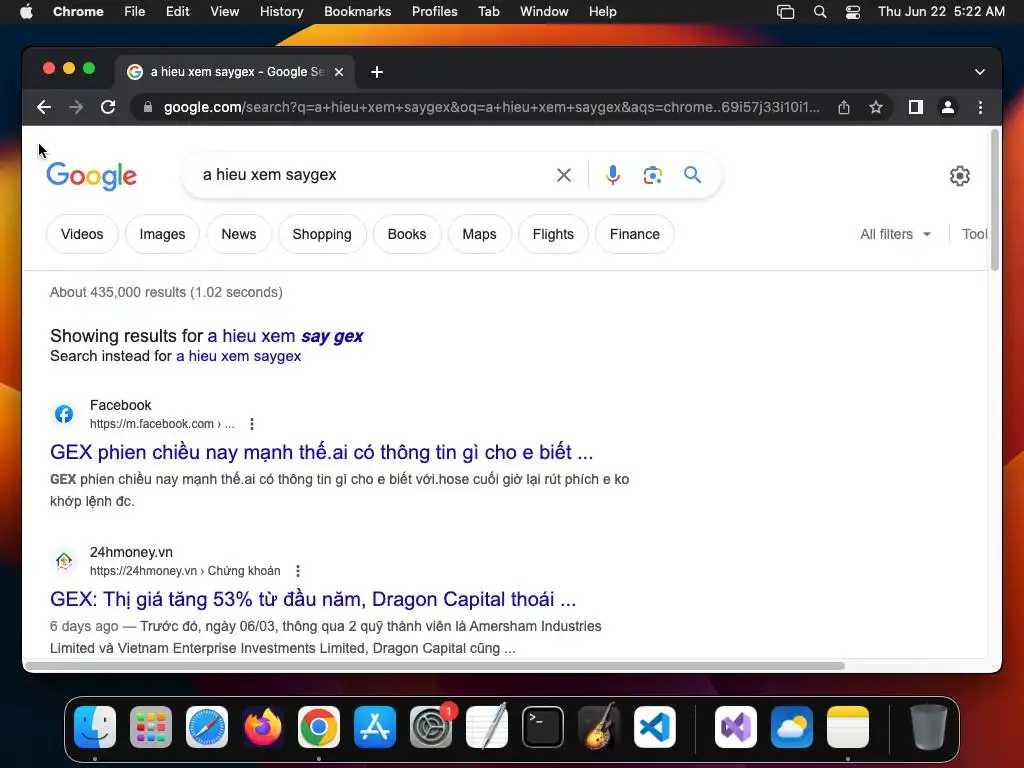Open Spotlight search in menu bar
Image resolution: width=1024 pixels, height=768 pixels.
(x=820, y=12)
